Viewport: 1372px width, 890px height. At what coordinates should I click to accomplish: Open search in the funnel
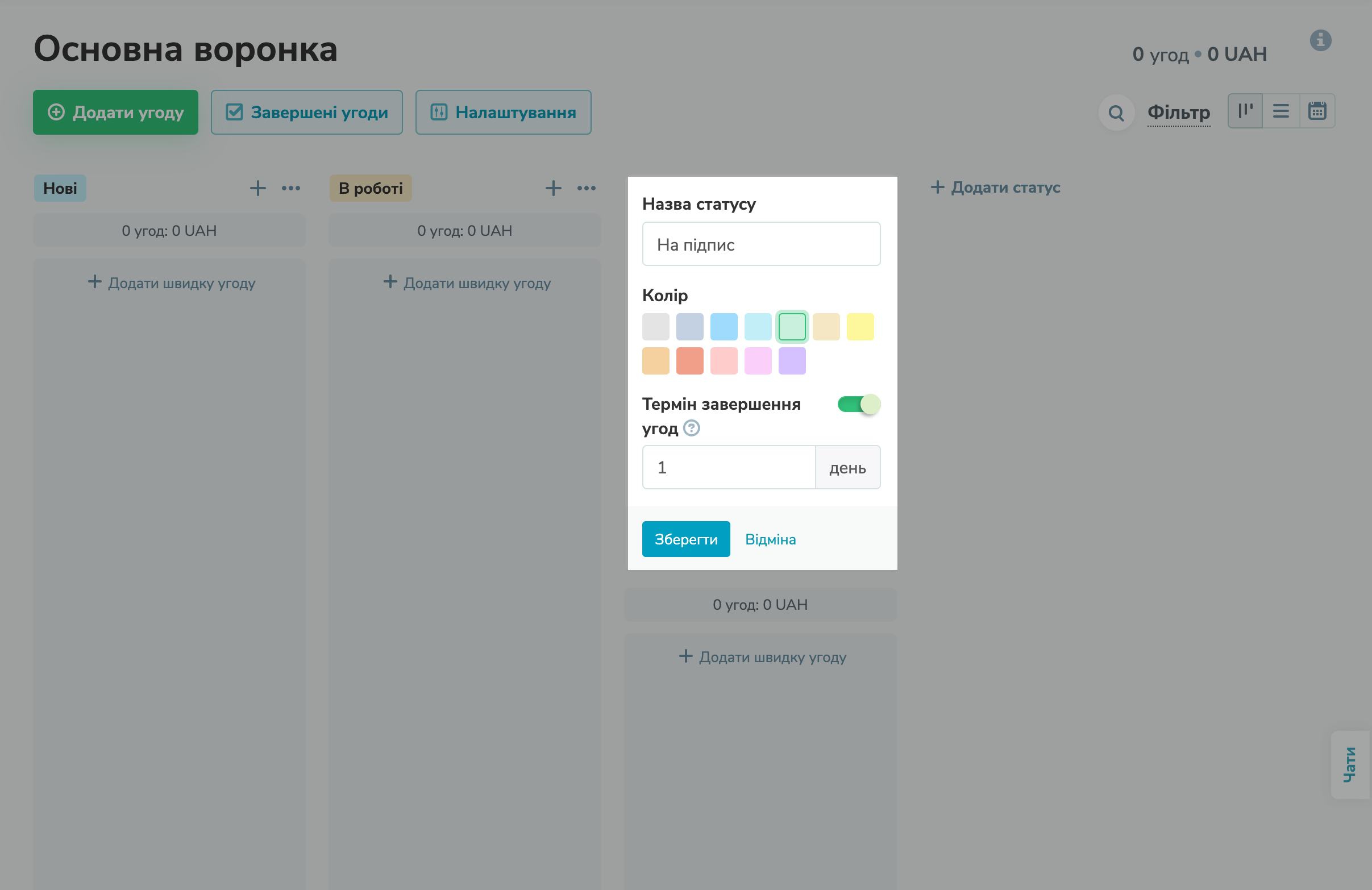pyautogui.click(x=1116, y=113)
